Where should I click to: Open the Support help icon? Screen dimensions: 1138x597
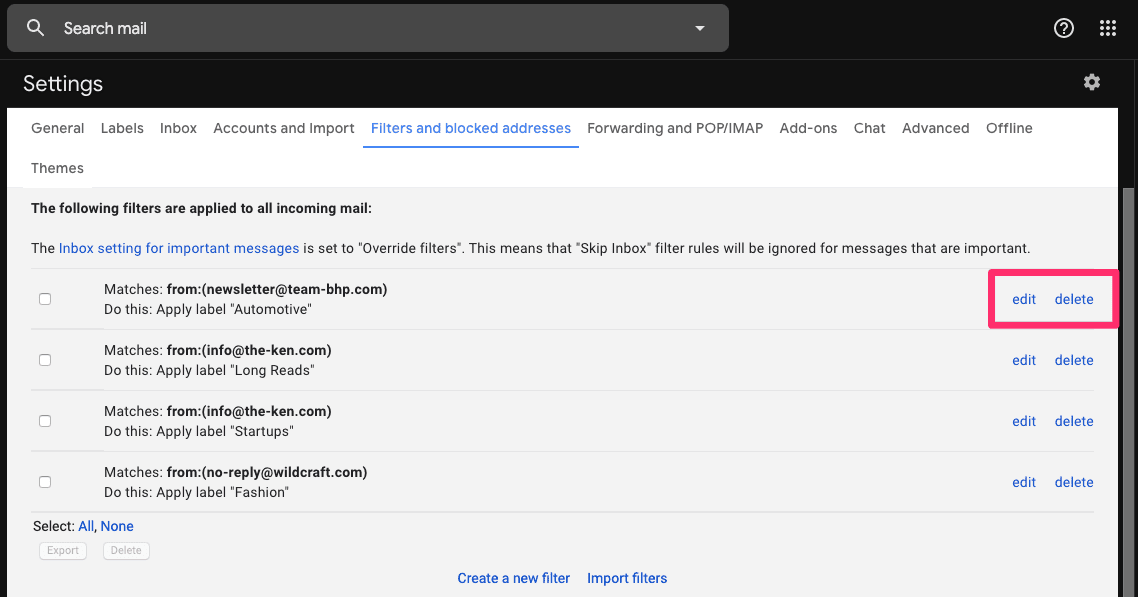click(1064, 28)
